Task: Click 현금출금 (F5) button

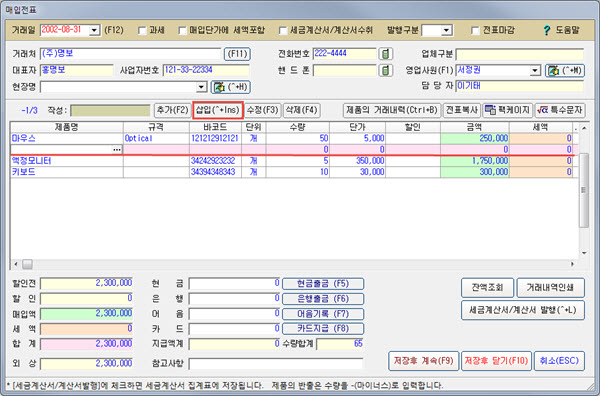Action: click(x=323, y=284)
